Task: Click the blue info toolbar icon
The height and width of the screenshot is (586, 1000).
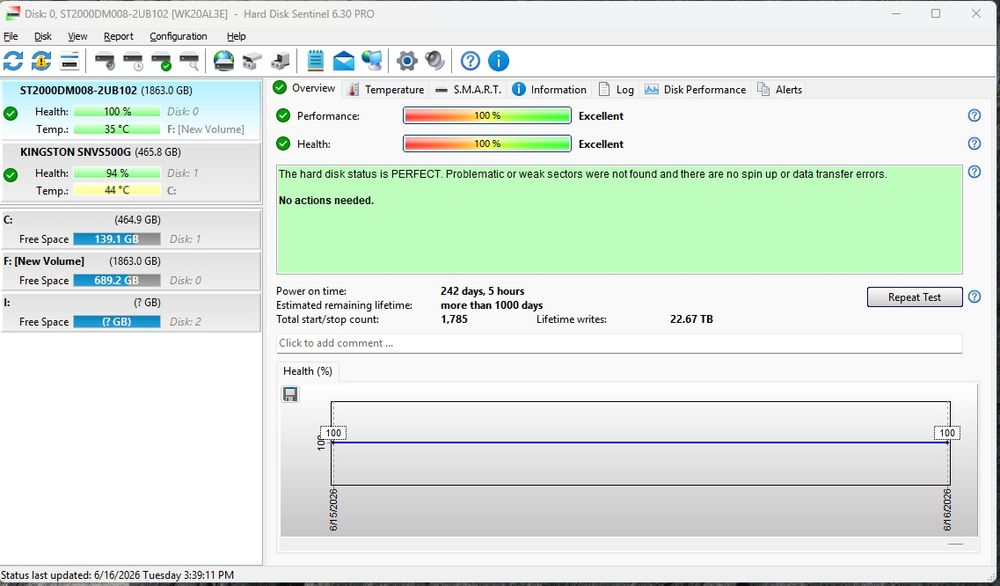Action: (499, 61)
